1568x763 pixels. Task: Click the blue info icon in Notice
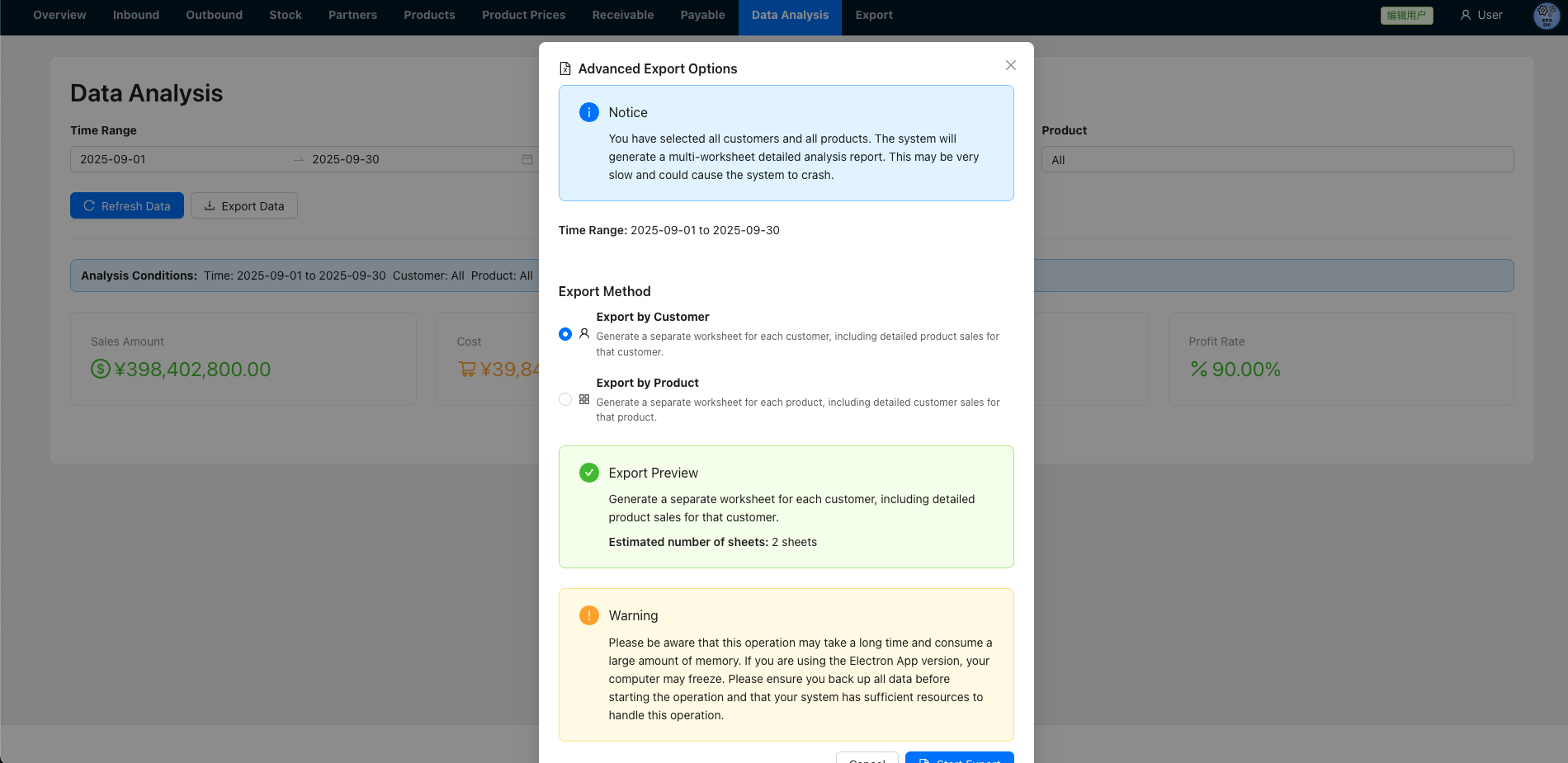pos(589,112)
